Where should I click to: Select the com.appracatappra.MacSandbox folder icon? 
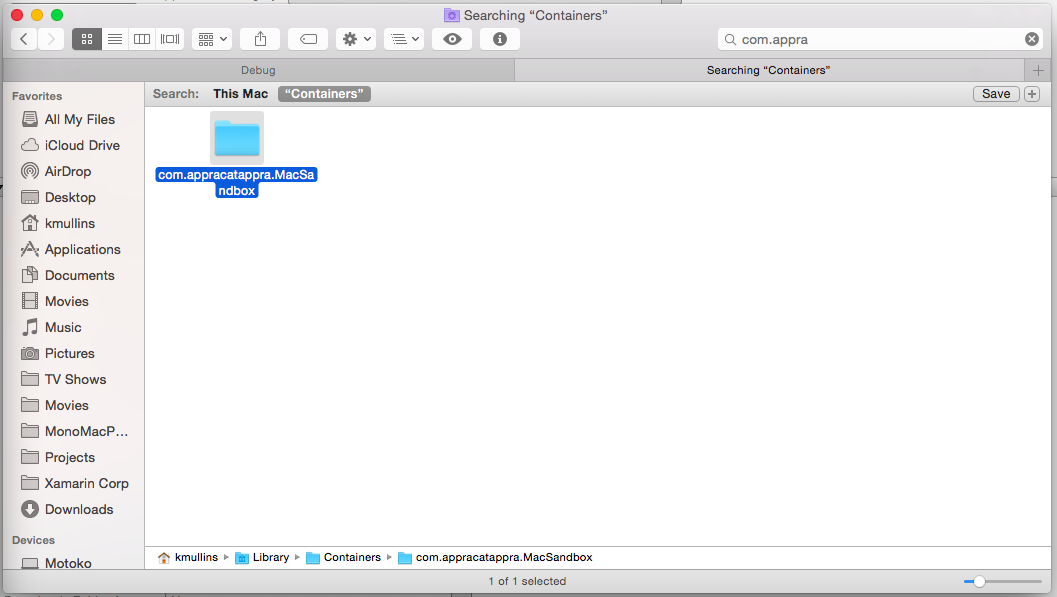(237, 138)
